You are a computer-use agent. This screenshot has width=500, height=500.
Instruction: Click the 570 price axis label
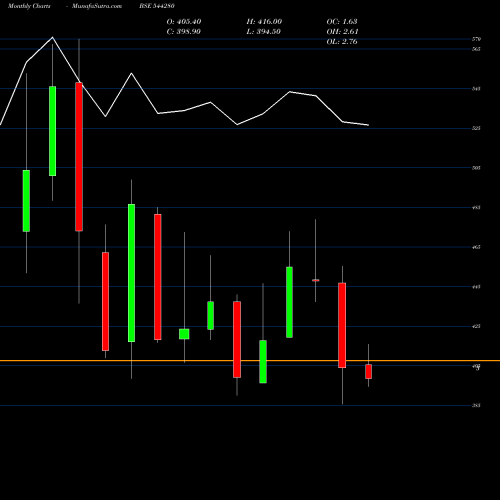click(x=476, y=39)
